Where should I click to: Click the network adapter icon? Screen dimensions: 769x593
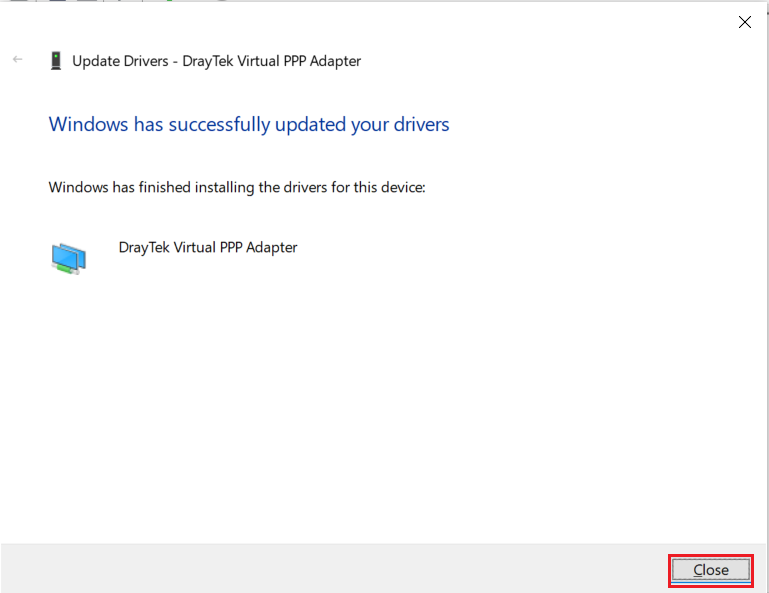[69, 258]
